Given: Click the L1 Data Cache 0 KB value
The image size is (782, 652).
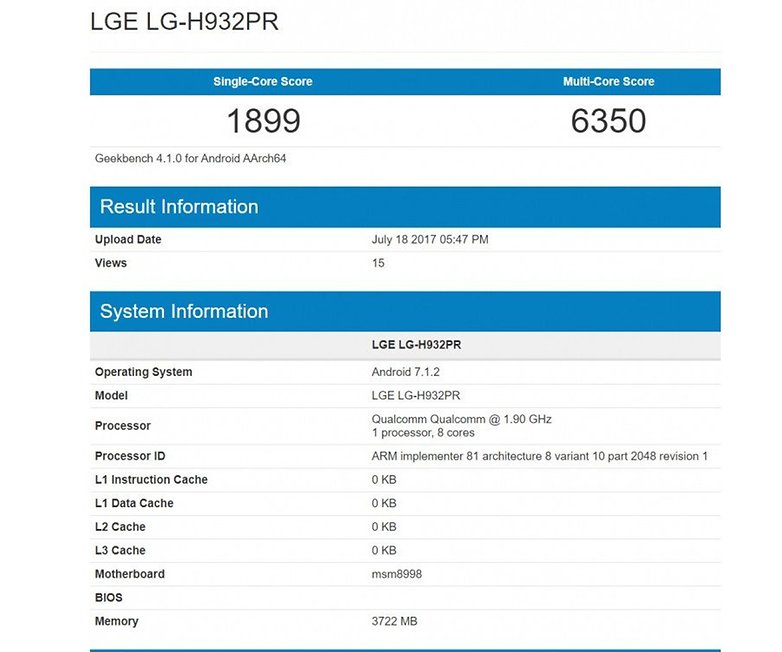Looking at the screenshot, I should coord(384,503).
